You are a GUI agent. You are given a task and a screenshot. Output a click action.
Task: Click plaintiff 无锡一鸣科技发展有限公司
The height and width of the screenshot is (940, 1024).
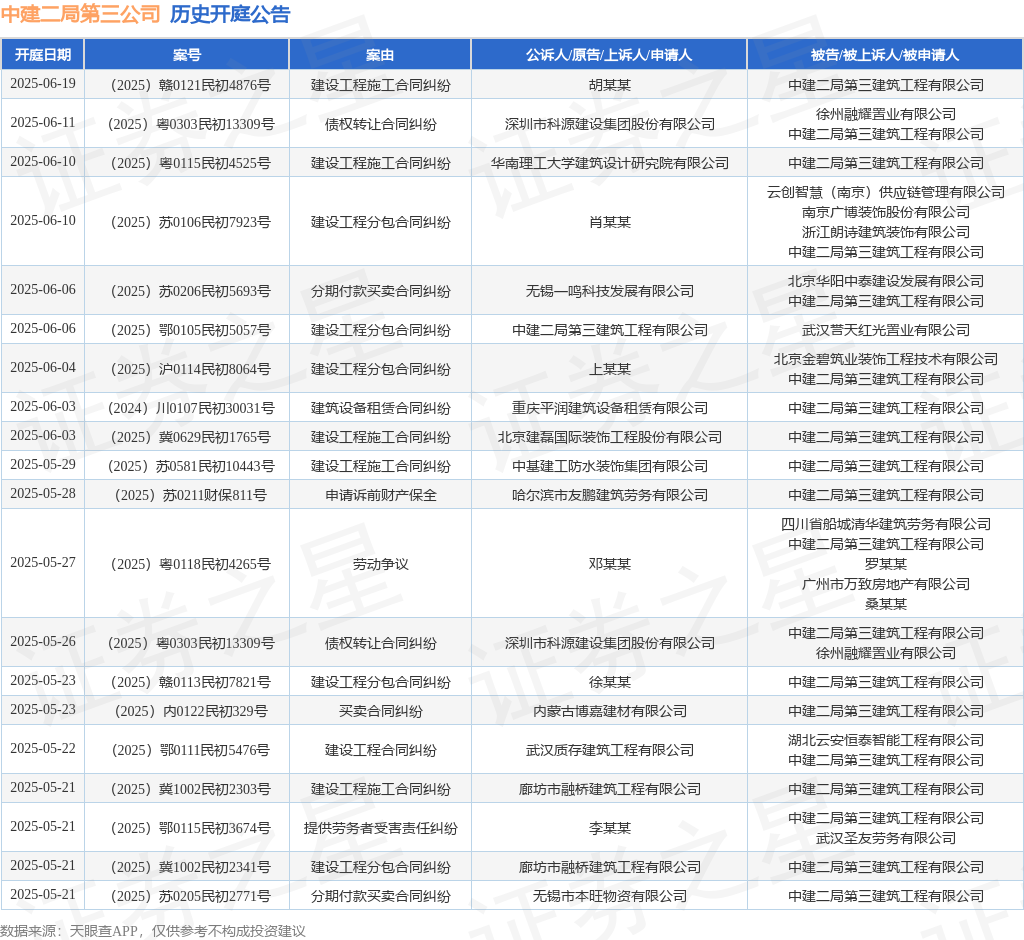610,291
